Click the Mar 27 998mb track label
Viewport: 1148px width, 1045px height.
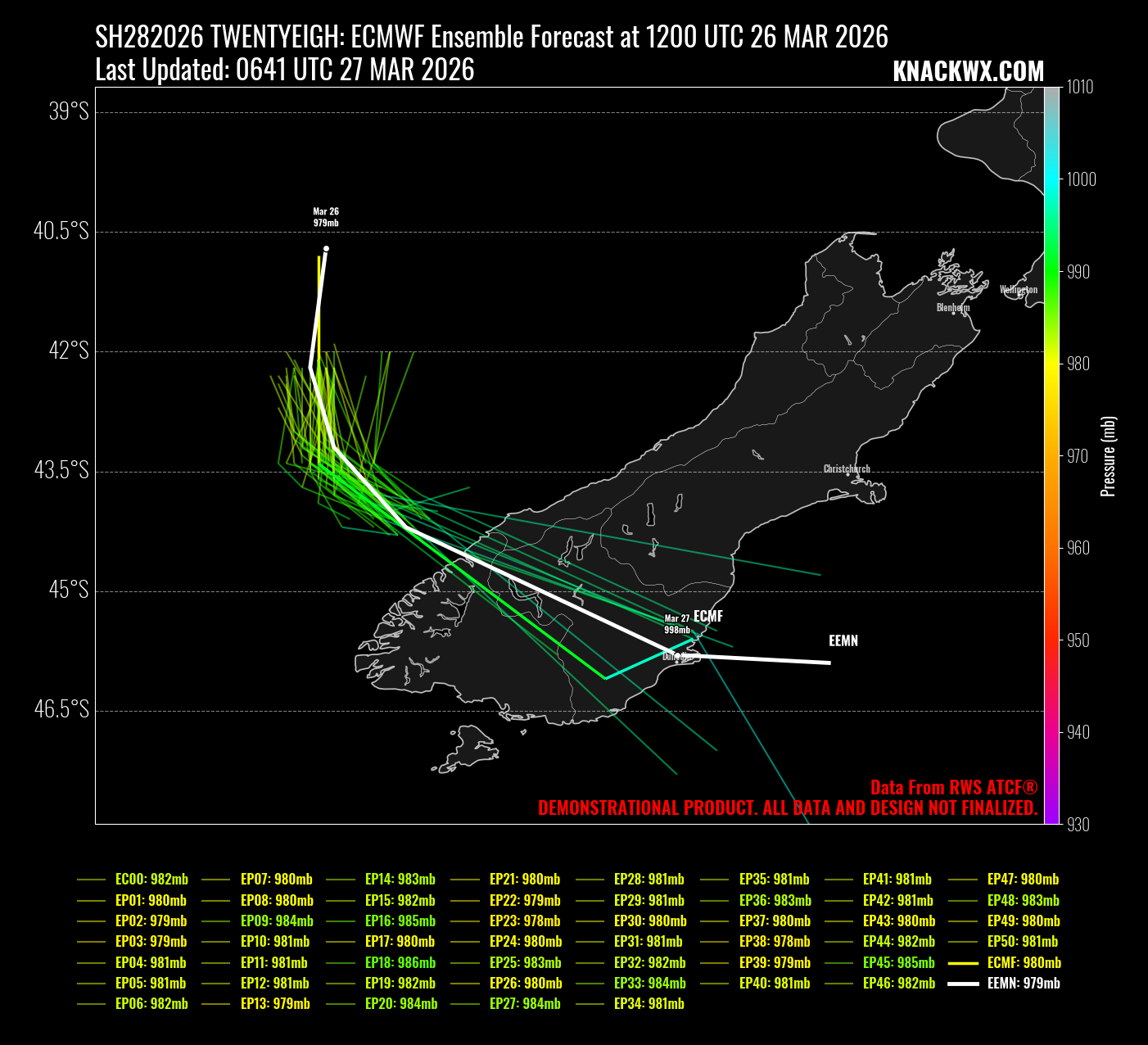pyautogui.click(x=676, y=624)
